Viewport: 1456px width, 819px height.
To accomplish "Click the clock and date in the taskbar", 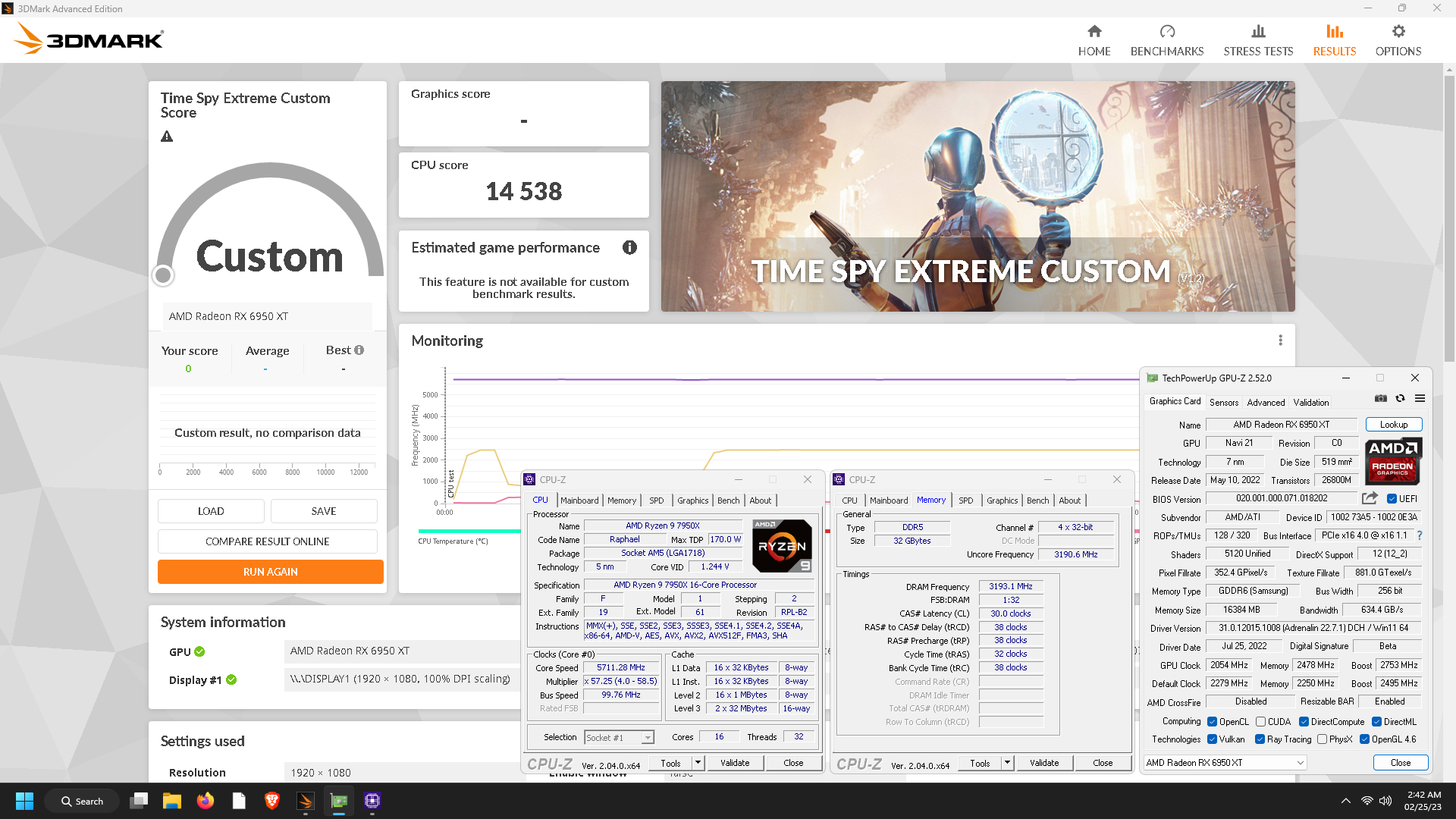I will tap(1423, 801).
